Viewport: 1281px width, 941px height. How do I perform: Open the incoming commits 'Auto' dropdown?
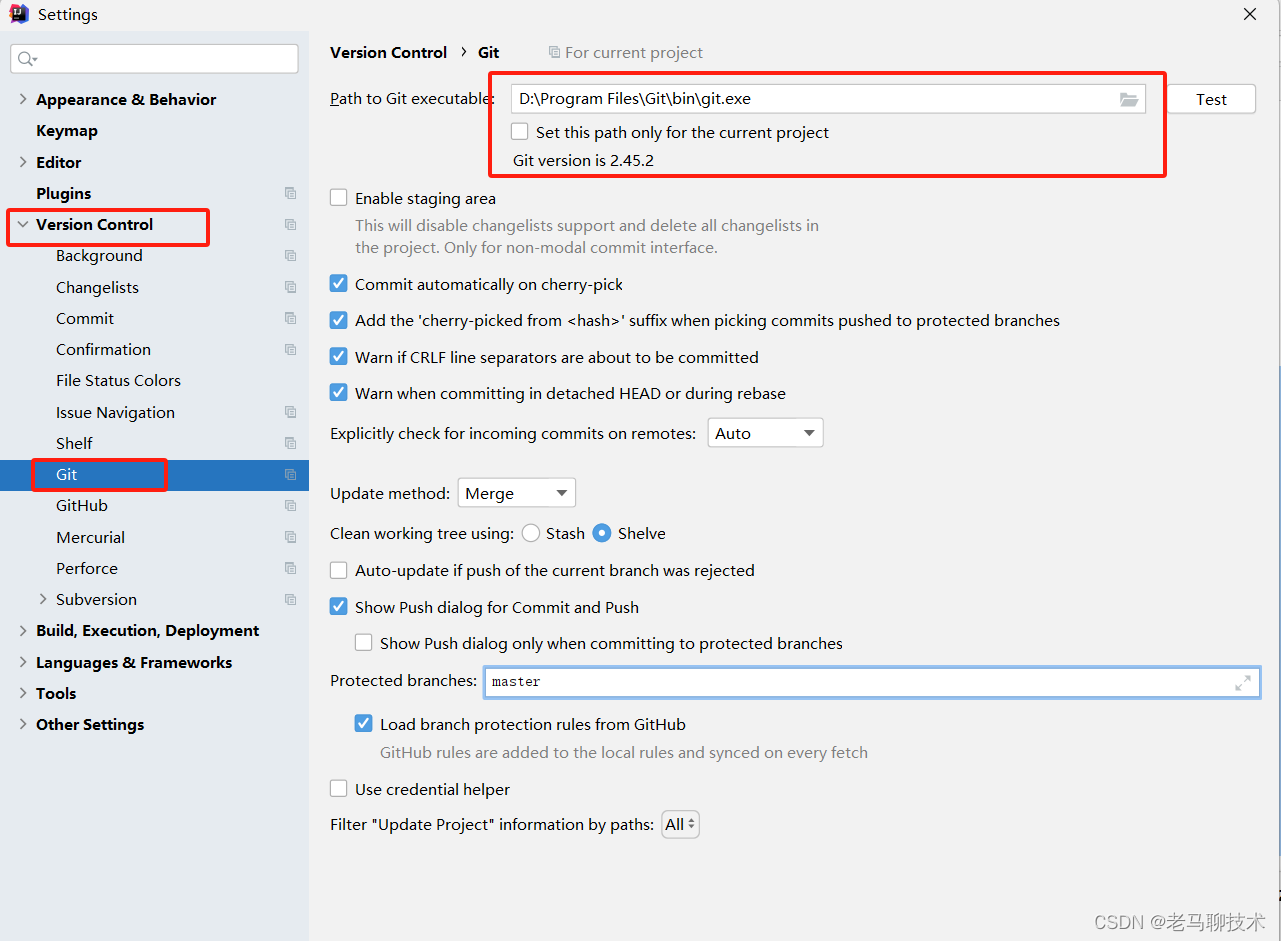(766, 433)
